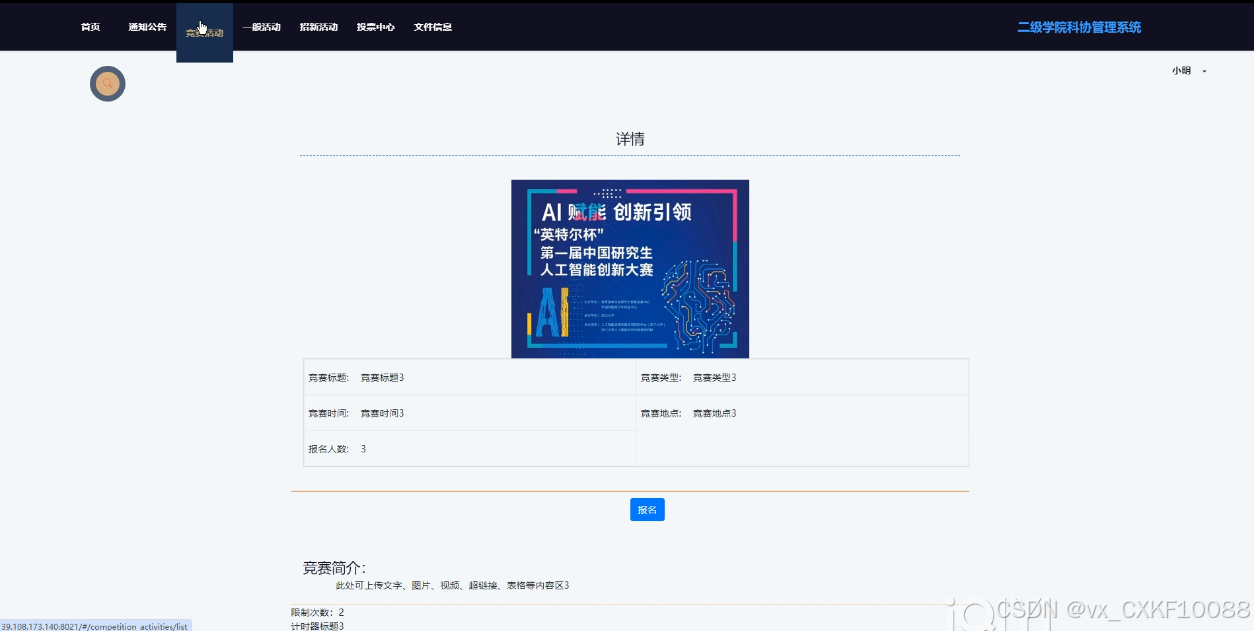Open the 通知公告 menu item
Viewport: 1254px width, 631px height.
(x=148, y=27)
